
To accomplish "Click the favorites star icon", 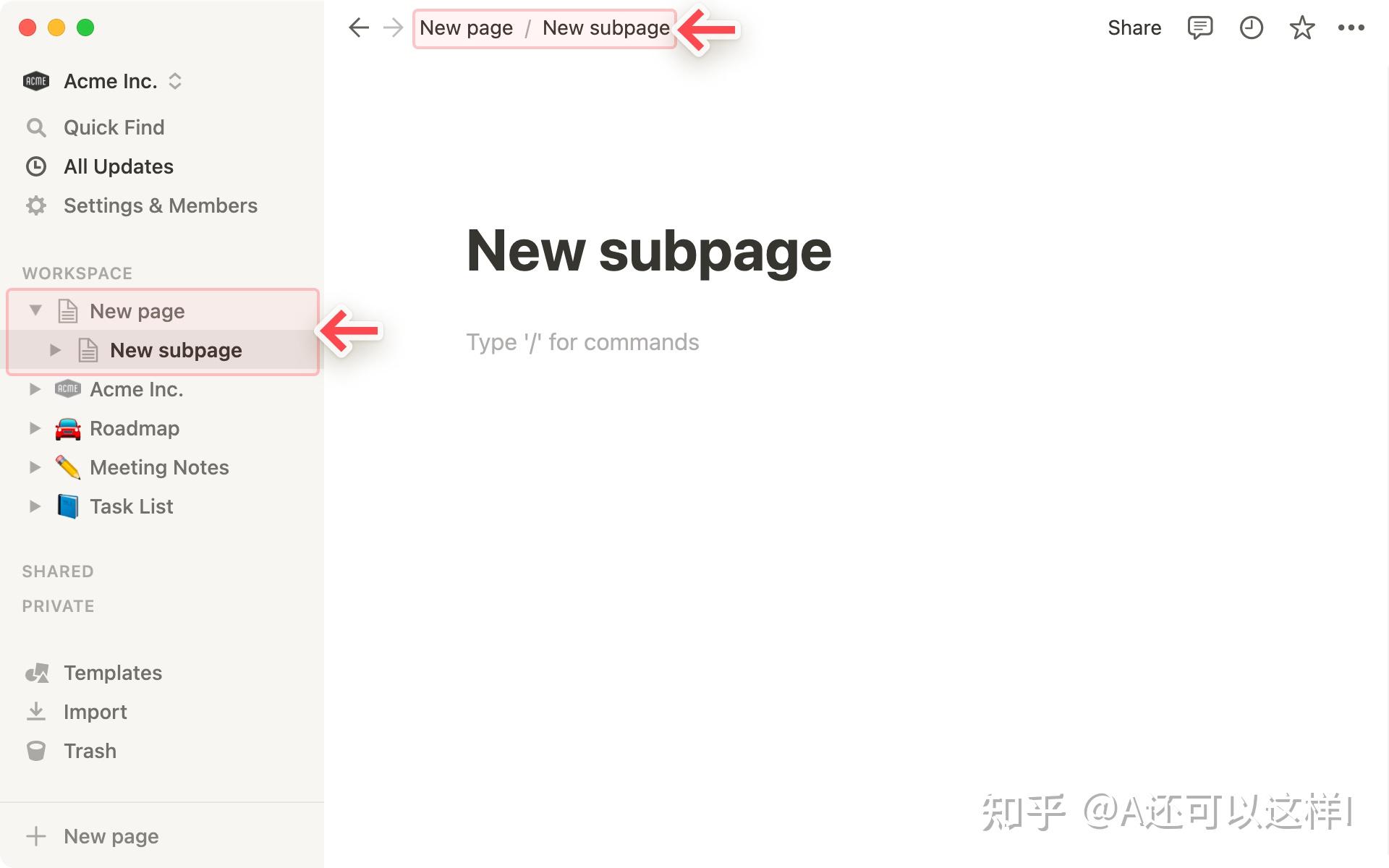I will [x=1302, y=27].
